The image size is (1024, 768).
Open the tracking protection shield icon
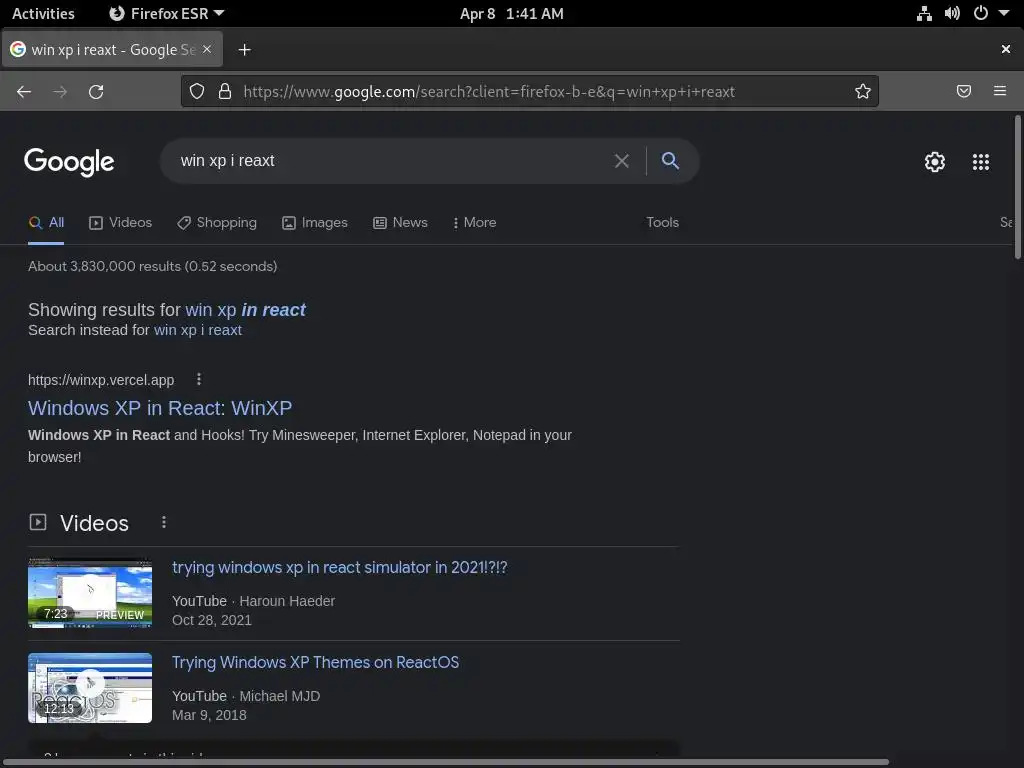tap(197, 91)
